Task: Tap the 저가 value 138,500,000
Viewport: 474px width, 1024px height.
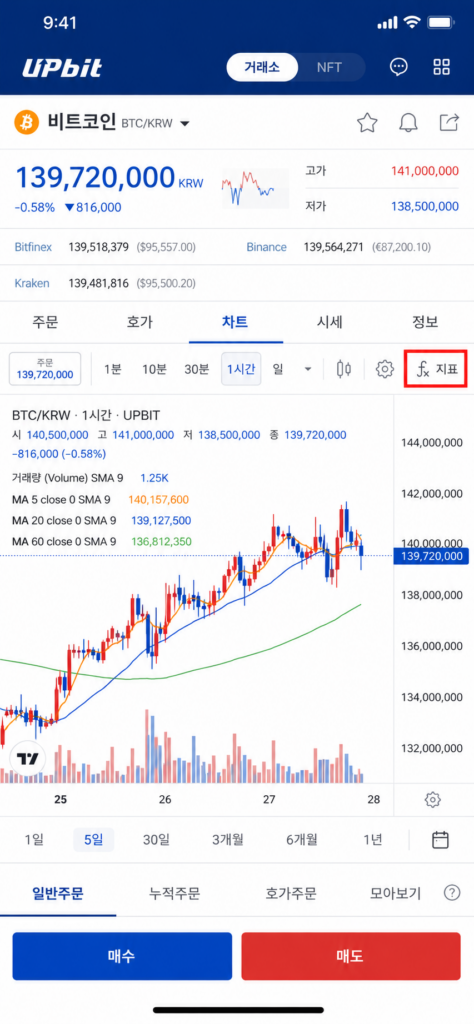Action: tap(425, 207)
